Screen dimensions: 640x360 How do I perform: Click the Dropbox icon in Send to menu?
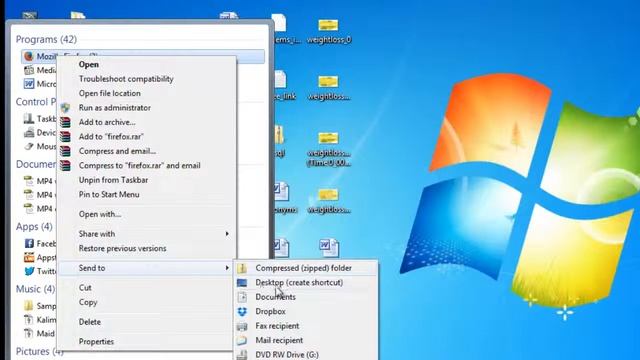(x=242, y=311)
